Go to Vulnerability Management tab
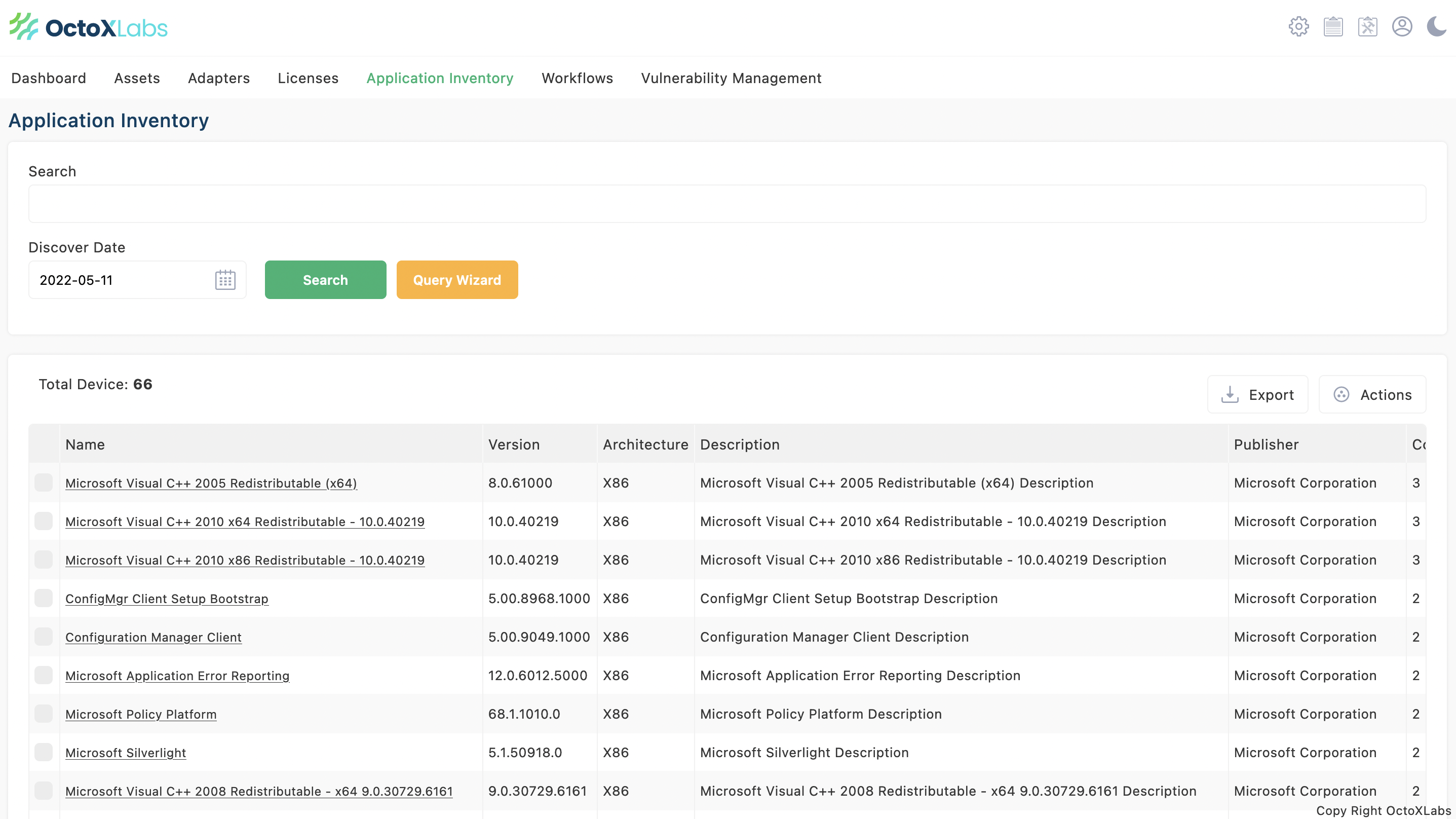 pyautogui.click(x=731, y=78)
